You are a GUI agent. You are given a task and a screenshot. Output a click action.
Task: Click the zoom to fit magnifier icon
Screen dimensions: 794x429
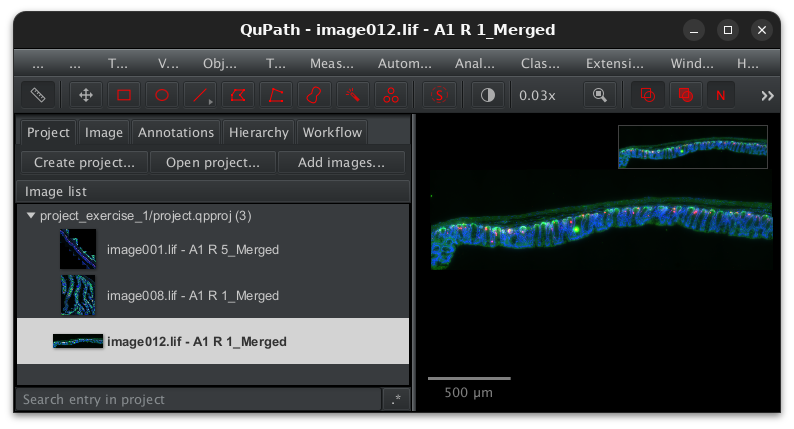[x=600, y=96]
